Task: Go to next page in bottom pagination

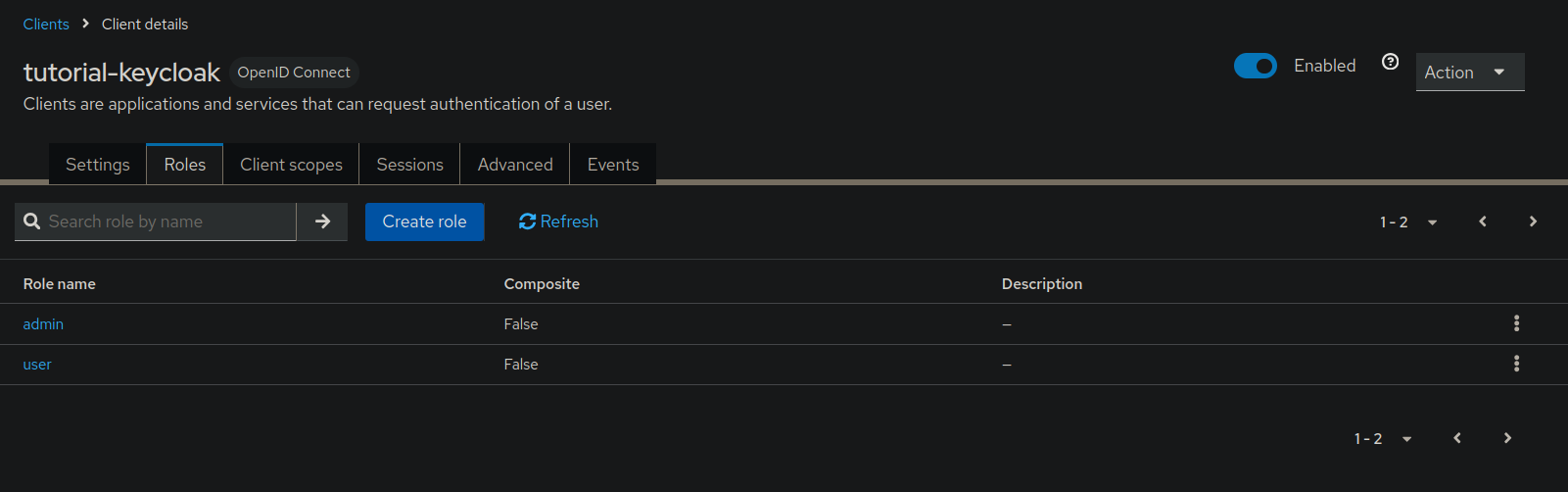Action: pos(1507,438)
